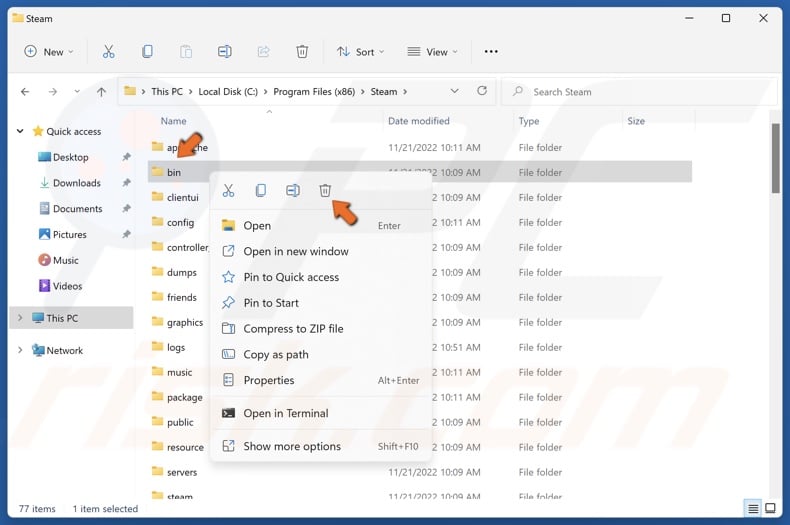Click the Pictures icon in the sidebar
This screenshot has width=790, height=525.
[44, 234]
